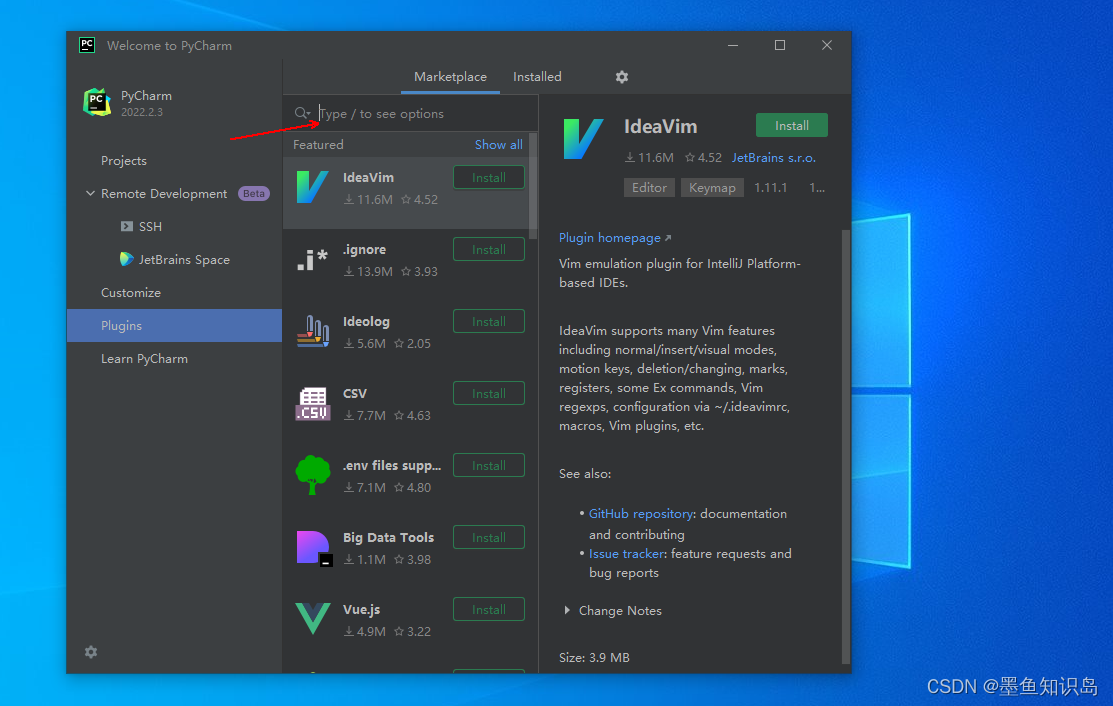1113x706 pixels.
Task: Click the SSH terminal icon
Action: 126,226
